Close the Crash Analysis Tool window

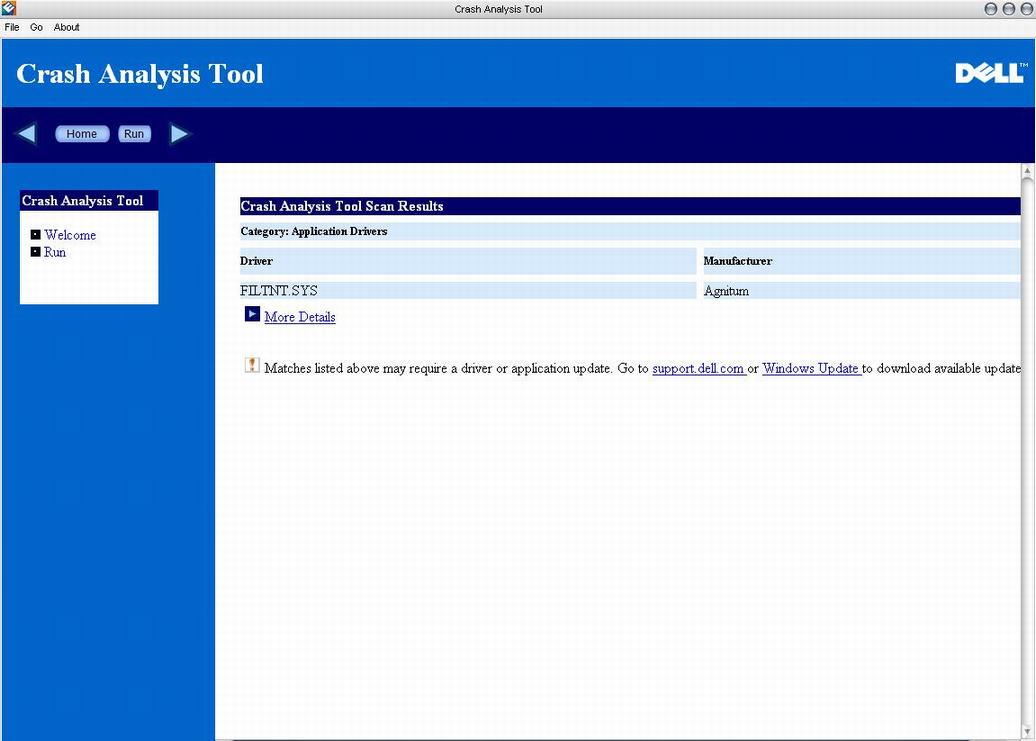point(1027,9)
